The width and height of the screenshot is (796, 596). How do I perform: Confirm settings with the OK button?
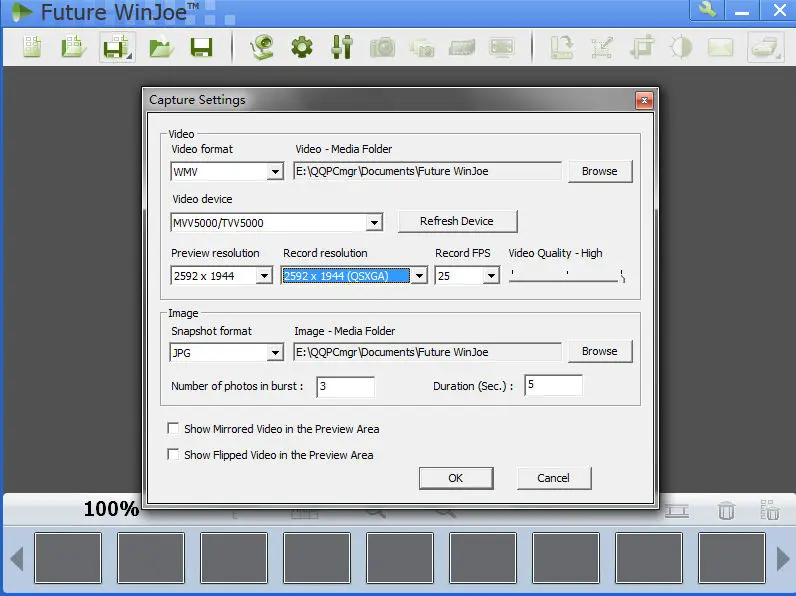(x=455, y=478)
